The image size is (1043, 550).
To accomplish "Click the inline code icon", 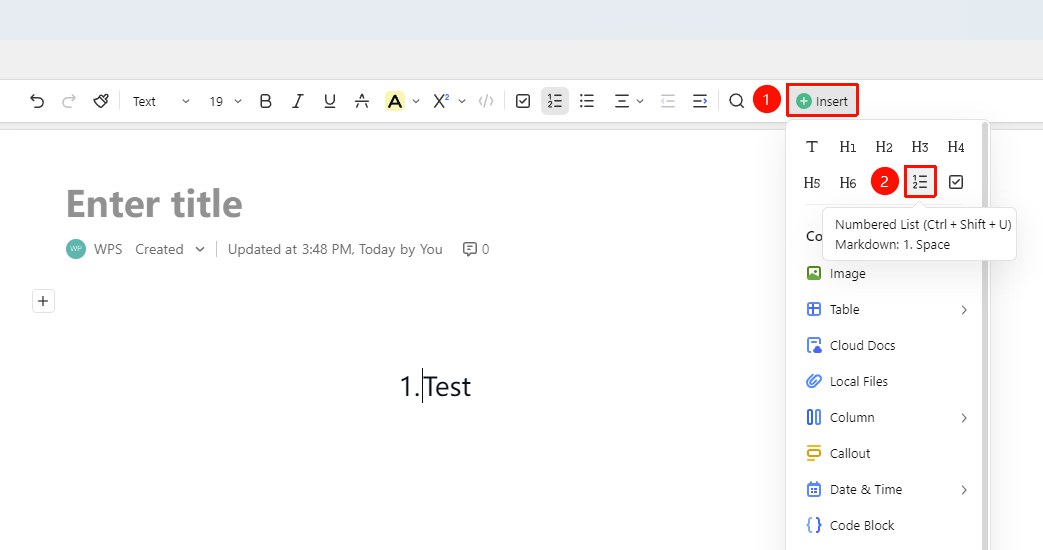I will pos(486,101).
